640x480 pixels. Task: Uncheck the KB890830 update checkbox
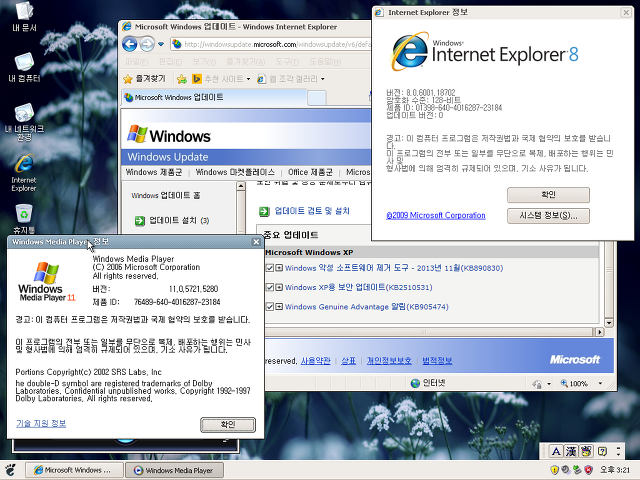point(270,268)
